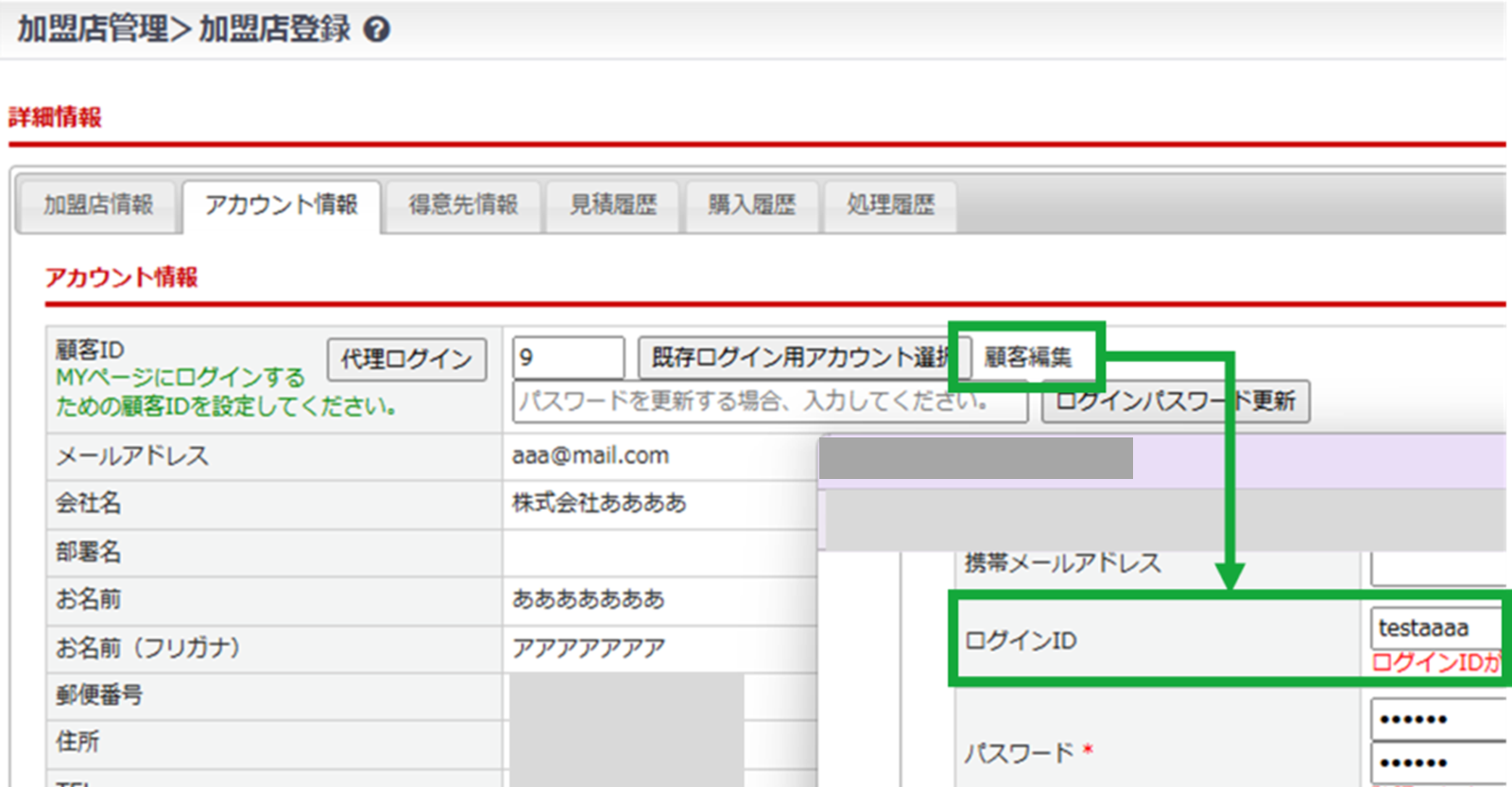
Task: Select the email aaa@mail.com
Action: (591, 456)
